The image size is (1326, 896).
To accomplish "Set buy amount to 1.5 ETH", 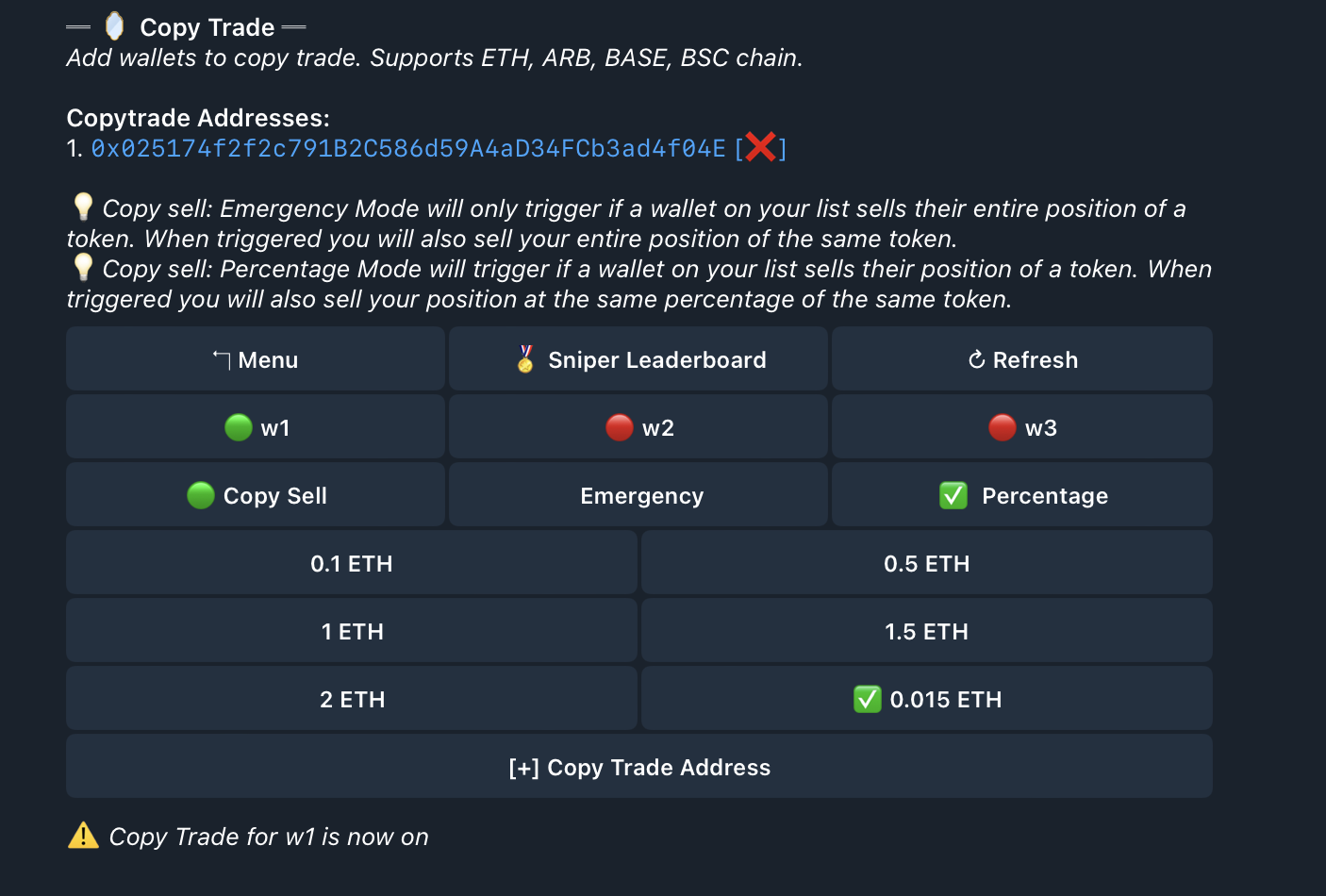I will pos(926,631).
